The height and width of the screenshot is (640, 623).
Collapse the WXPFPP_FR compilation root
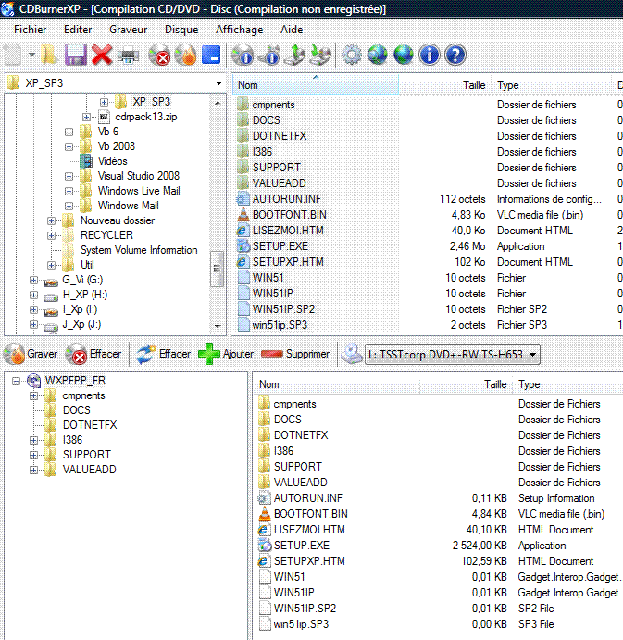[16, 381]
